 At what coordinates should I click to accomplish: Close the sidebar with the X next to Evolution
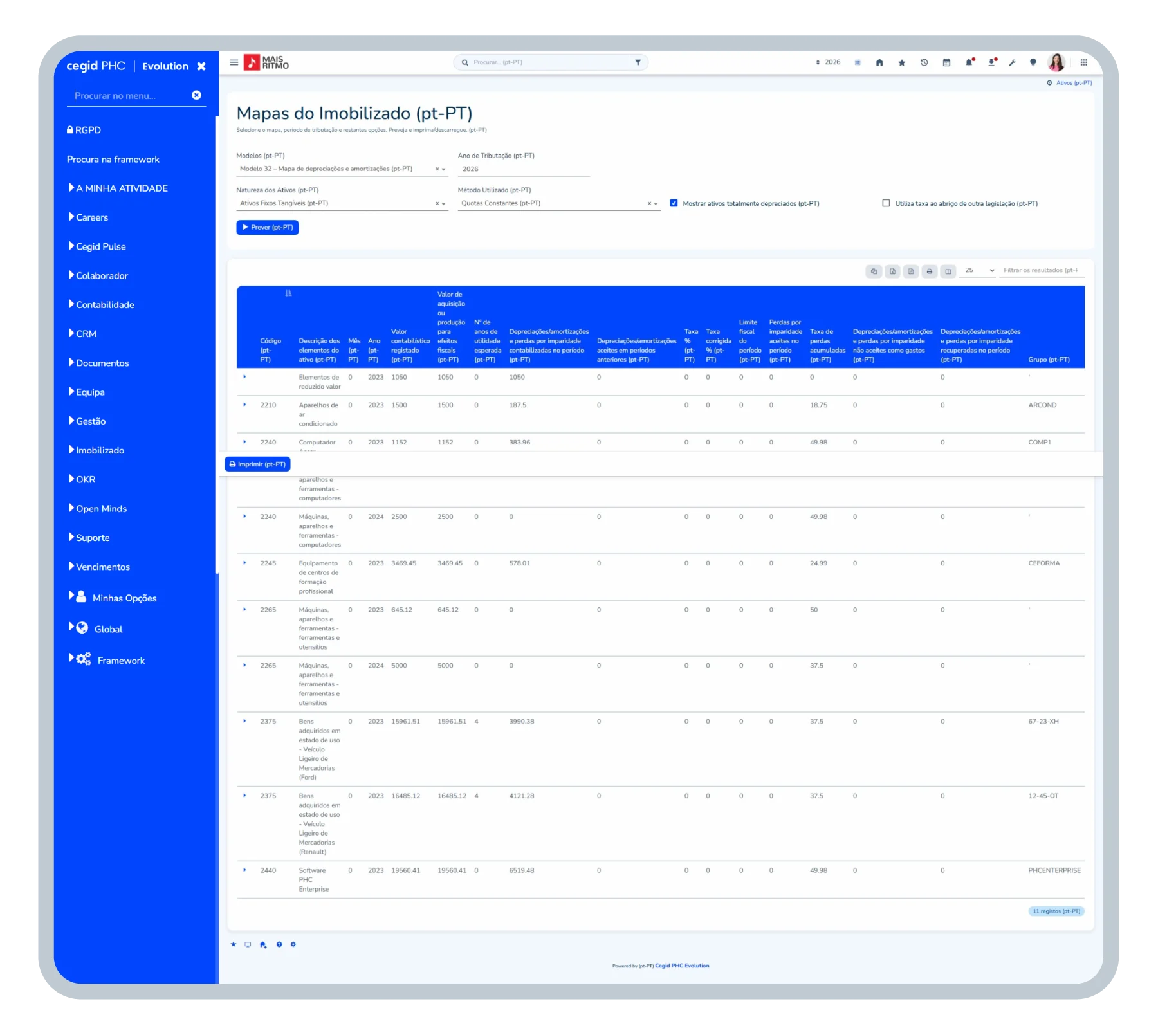(x=201, y=66)
